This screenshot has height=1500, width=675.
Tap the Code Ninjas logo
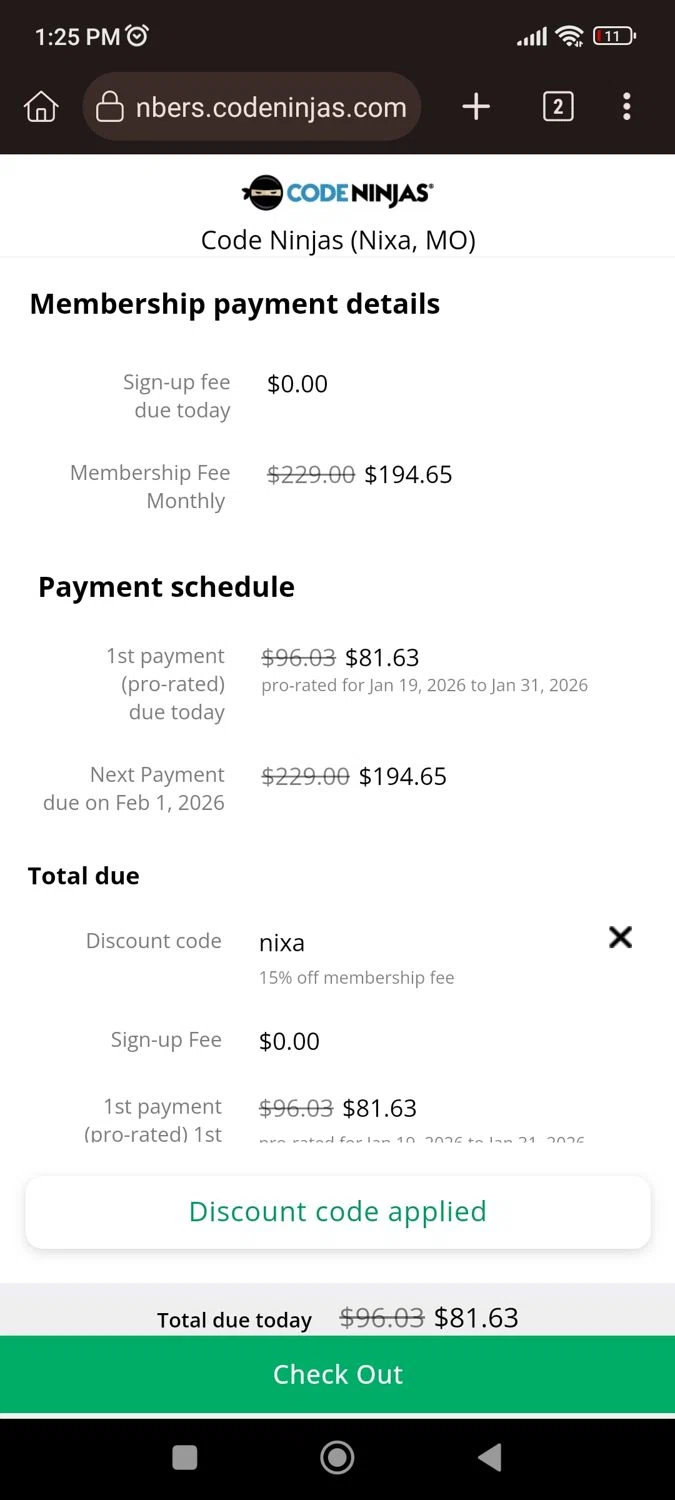(338, 192)
